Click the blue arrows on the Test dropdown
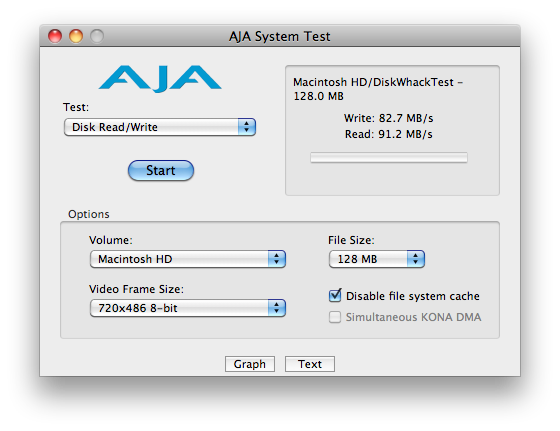This screenshot has height=431, width=560. point(246,127)
